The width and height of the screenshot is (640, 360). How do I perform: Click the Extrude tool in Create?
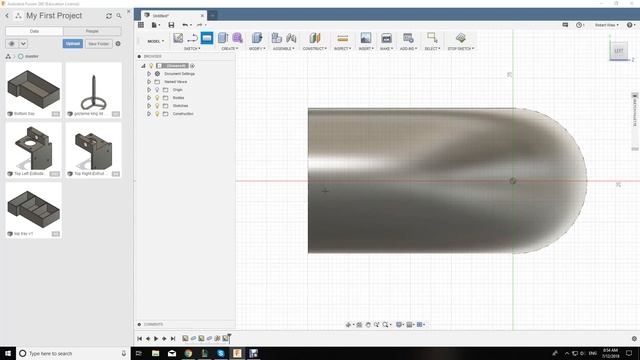tap(223, 38)
